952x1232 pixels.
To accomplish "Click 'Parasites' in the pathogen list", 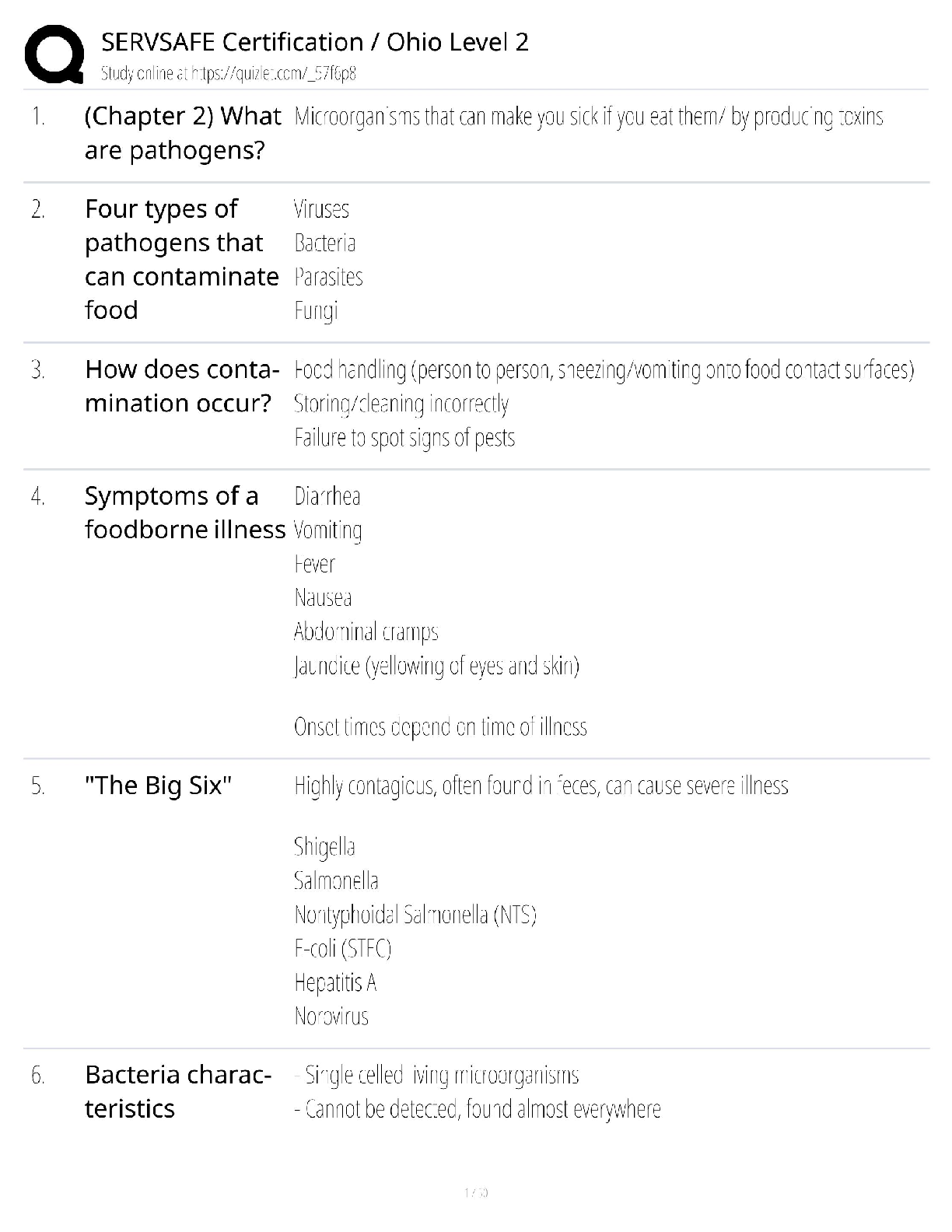I will pos(328,277).
